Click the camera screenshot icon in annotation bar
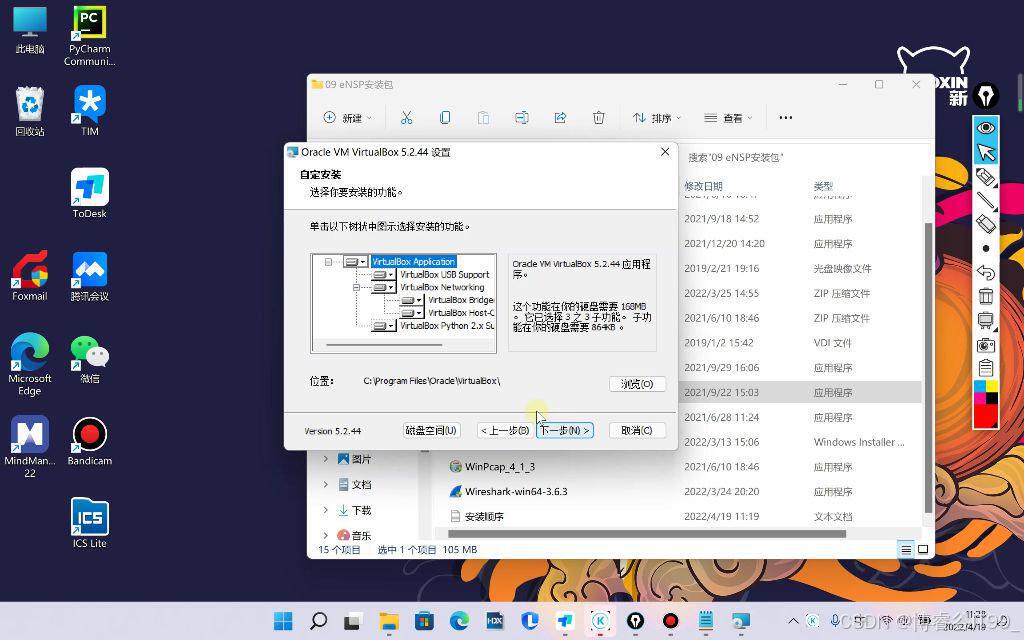 [985, 345]
